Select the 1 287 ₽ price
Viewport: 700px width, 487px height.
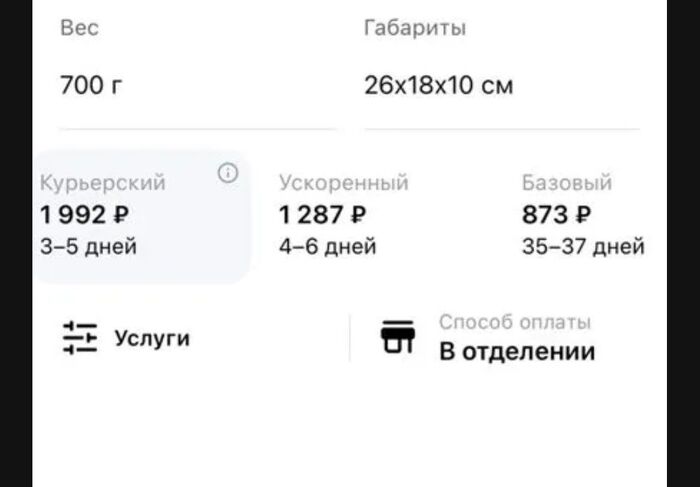pos(323,214)
